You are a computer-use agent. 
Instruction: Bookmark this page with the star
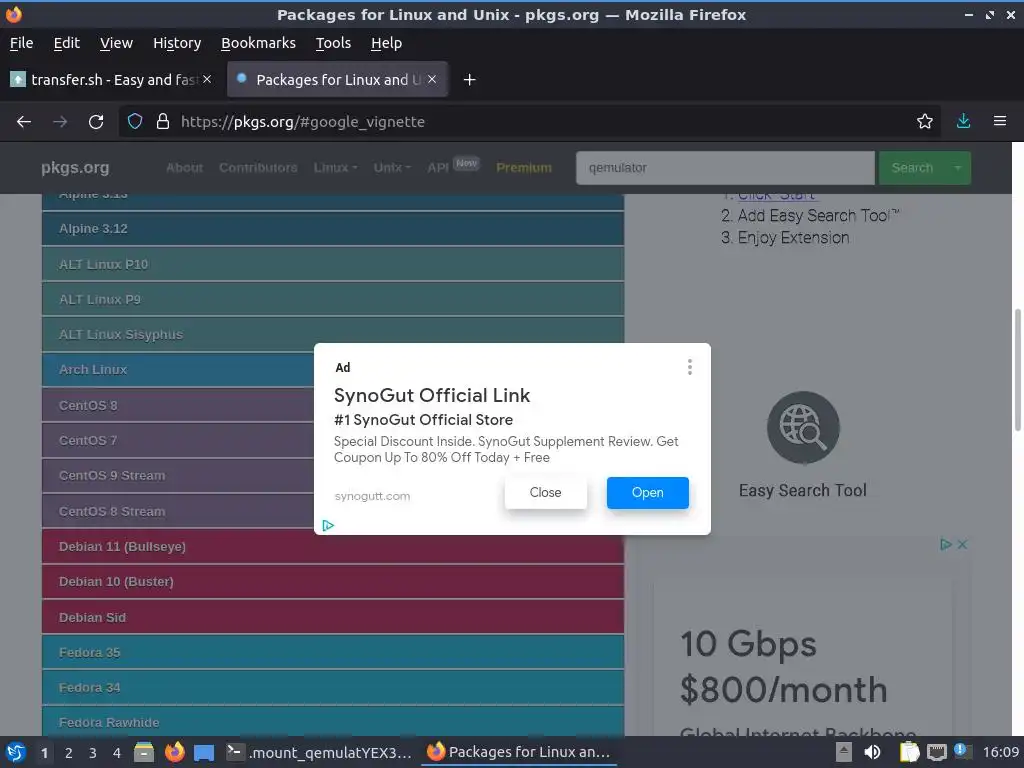(x=924, y=121)
